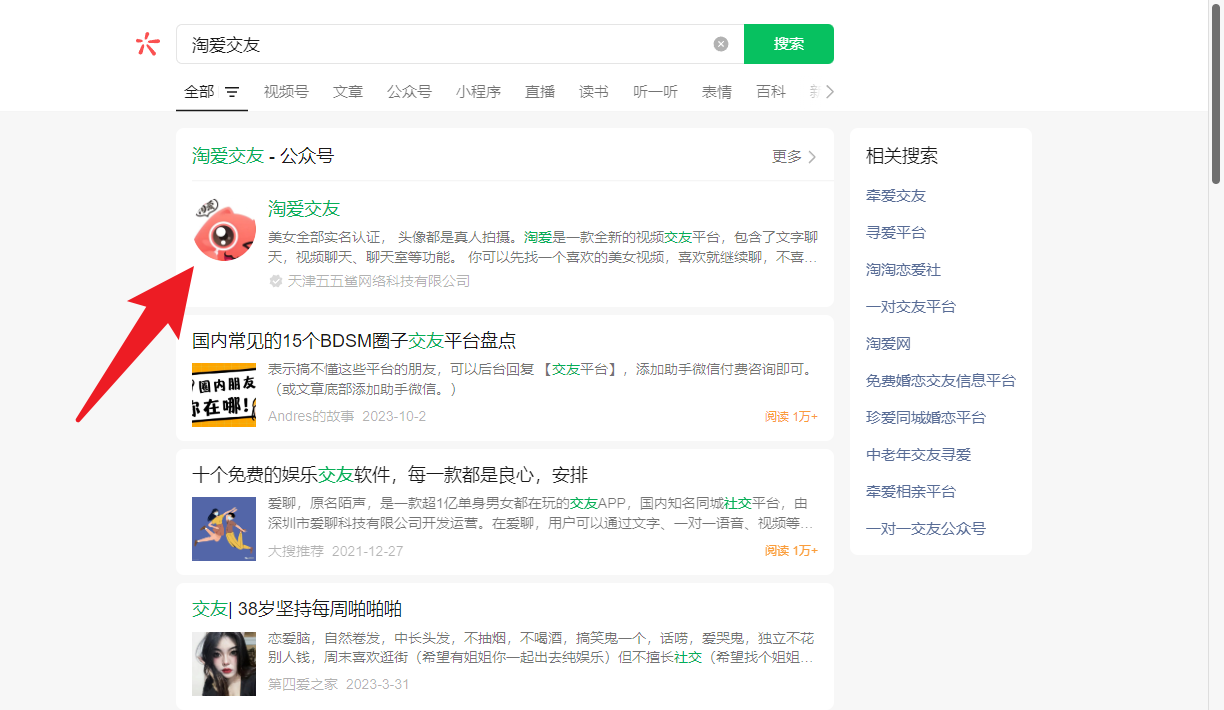Click the date 2023-3-31
The height and width of the screenshot is (710, 1224).
pyautogui.click(x=377, y=685)
